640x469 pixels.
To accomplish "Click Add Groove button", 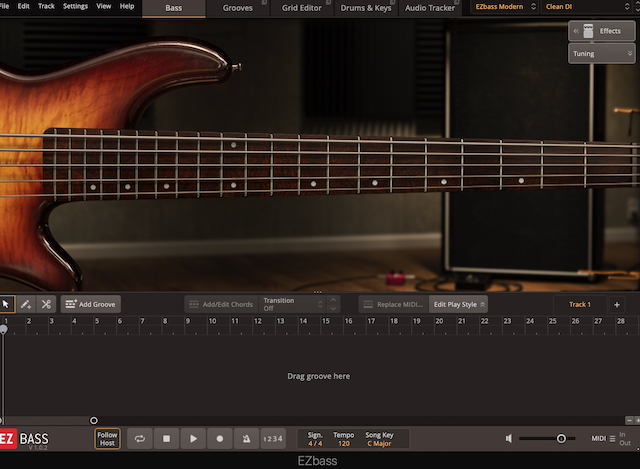I will tap(91, 305).
